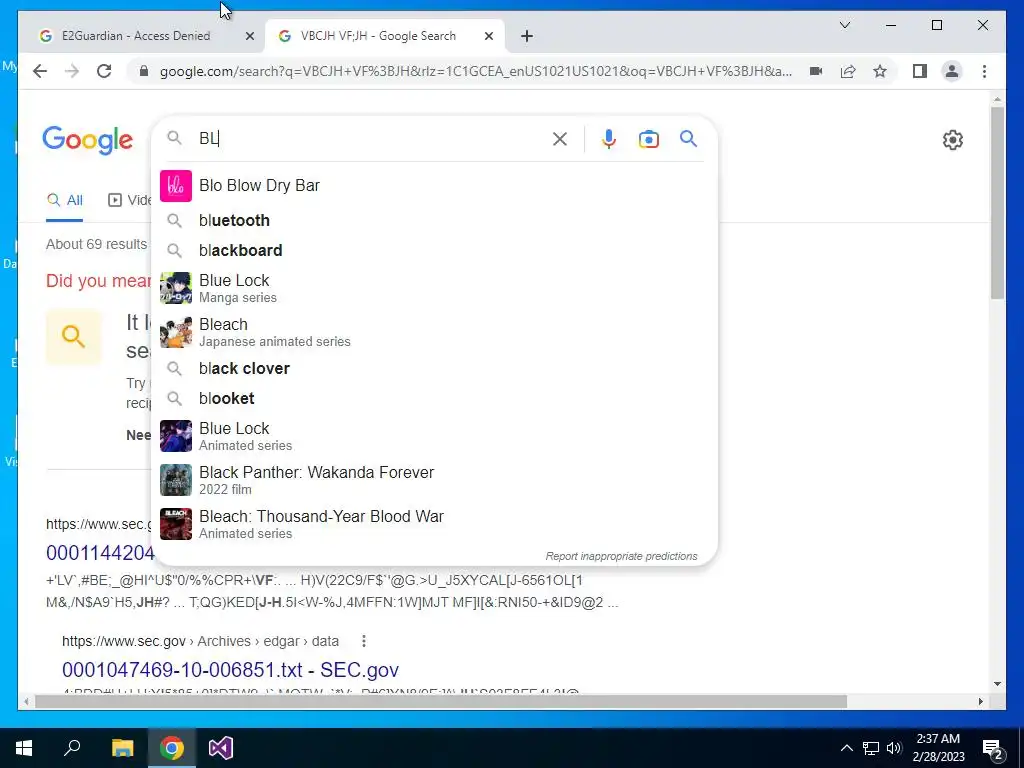Click the Google logo
Screen dimensions: 1024x768
pyautogui.click(x=88, y=140)
